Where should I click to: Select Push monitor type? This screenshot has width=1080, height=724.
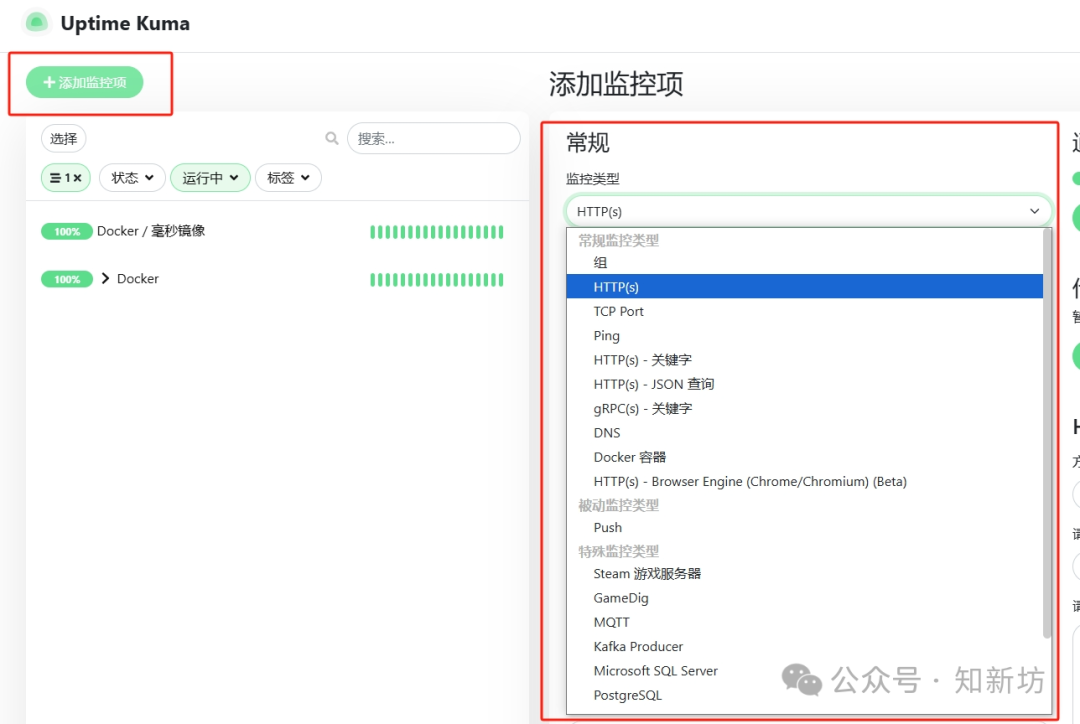click(x=804, y=528)
